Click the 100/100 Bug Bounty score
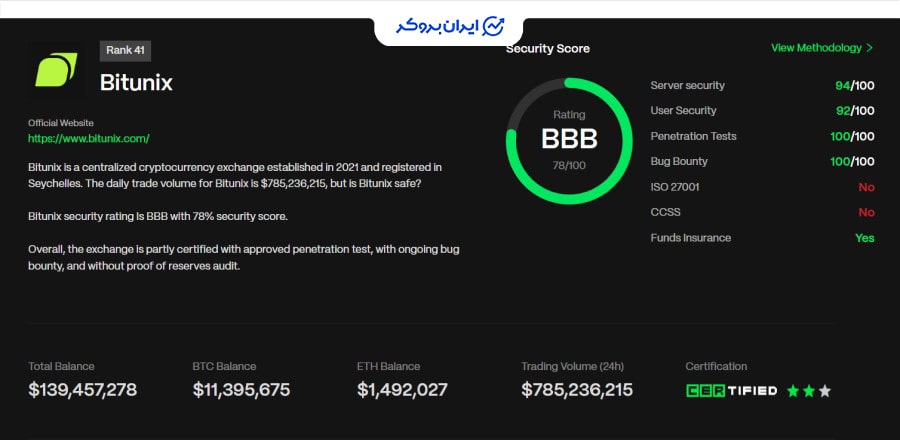 coord(852,162)
